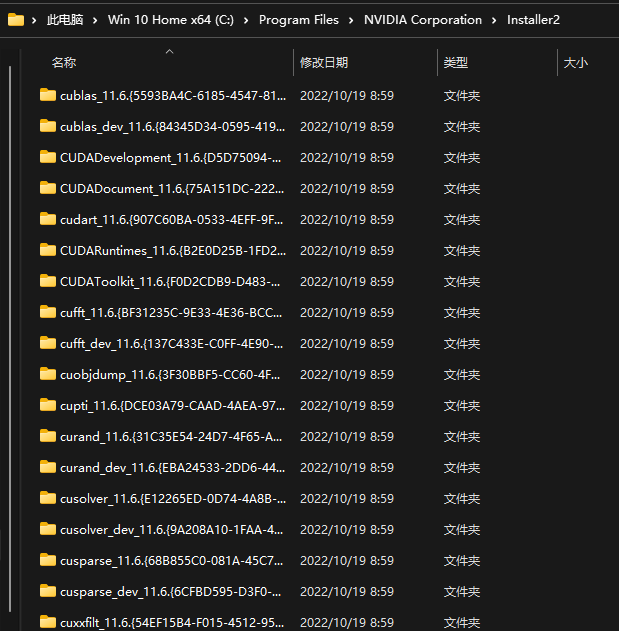Sort by 类型 column header
619x631 pixels.
pyautogui.click(x=456, y=63)
